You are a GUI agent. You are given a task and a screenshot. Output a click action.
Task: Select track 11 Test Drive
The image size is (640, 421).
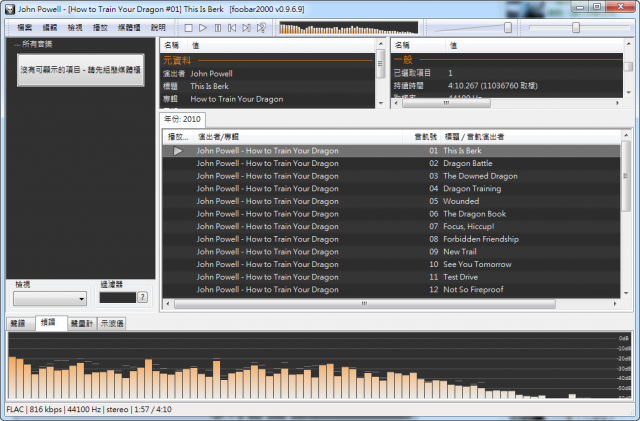point(391,277)
